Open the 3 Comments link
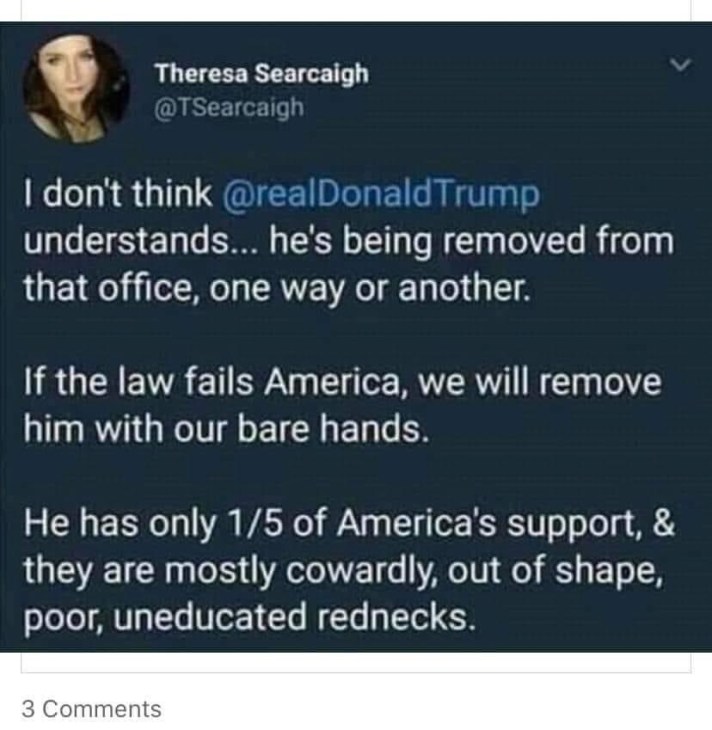Image resolution: width=712 pixels, height=730 pixels. pyautogui.click(x=91, y=709)
